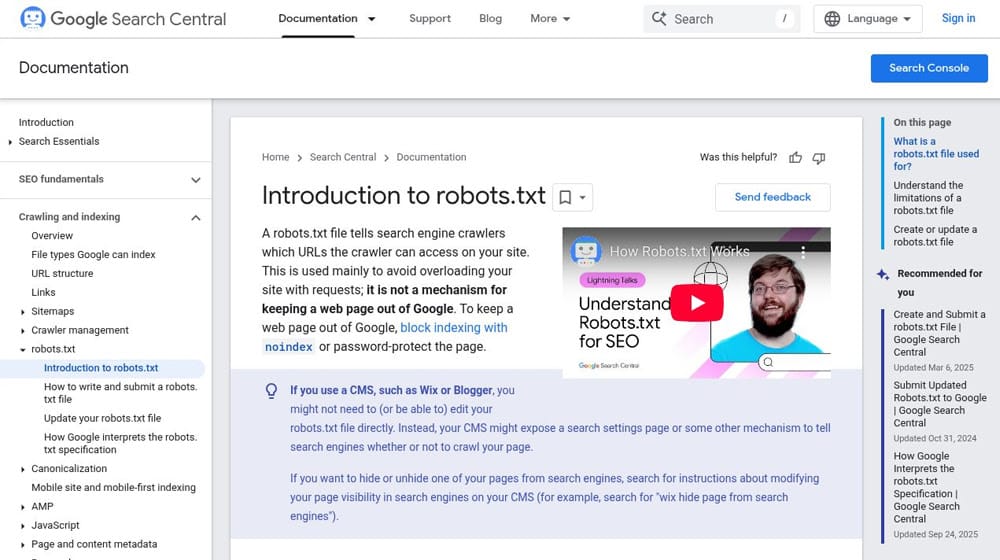Click the Send feedback button

click(772, 197)
